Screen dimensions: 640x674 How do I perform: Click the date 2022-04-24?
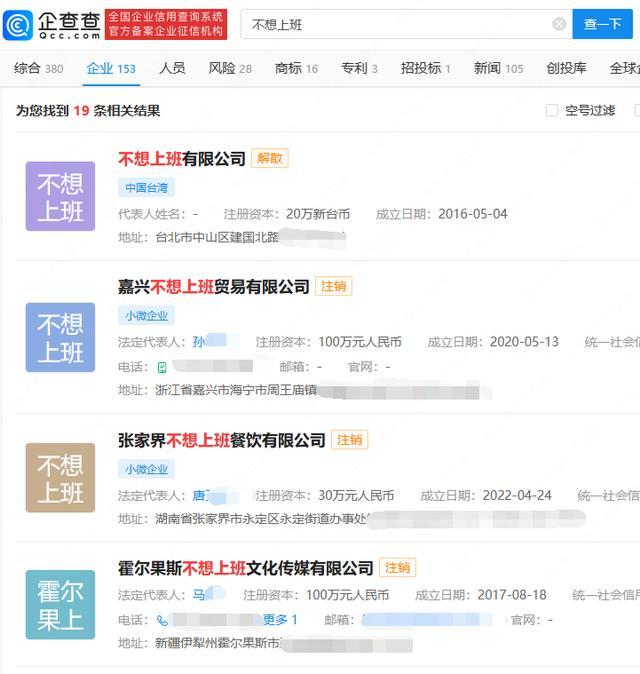[517, 495]
